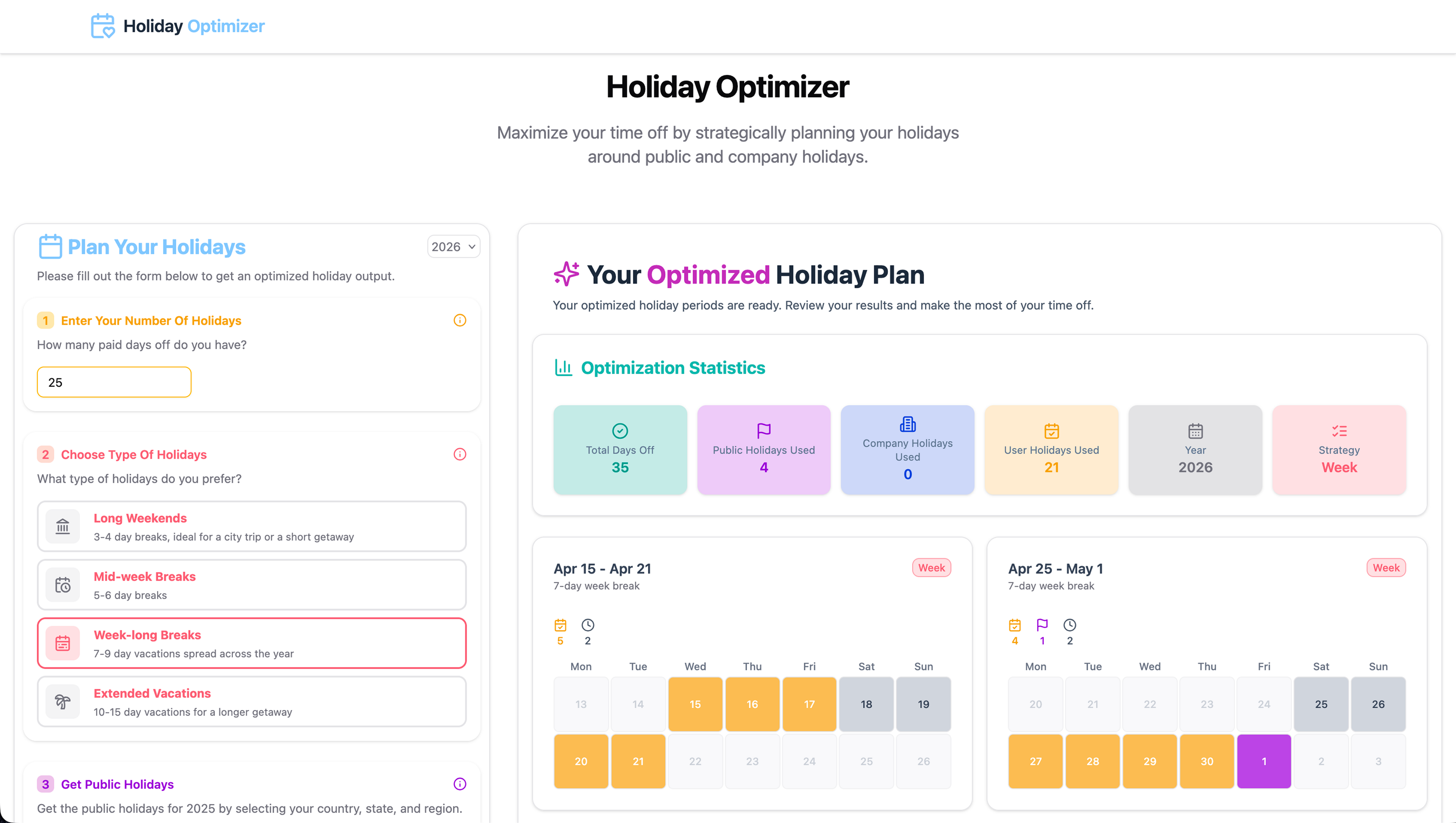Open the year 2026 dropdown

[453, 246]
